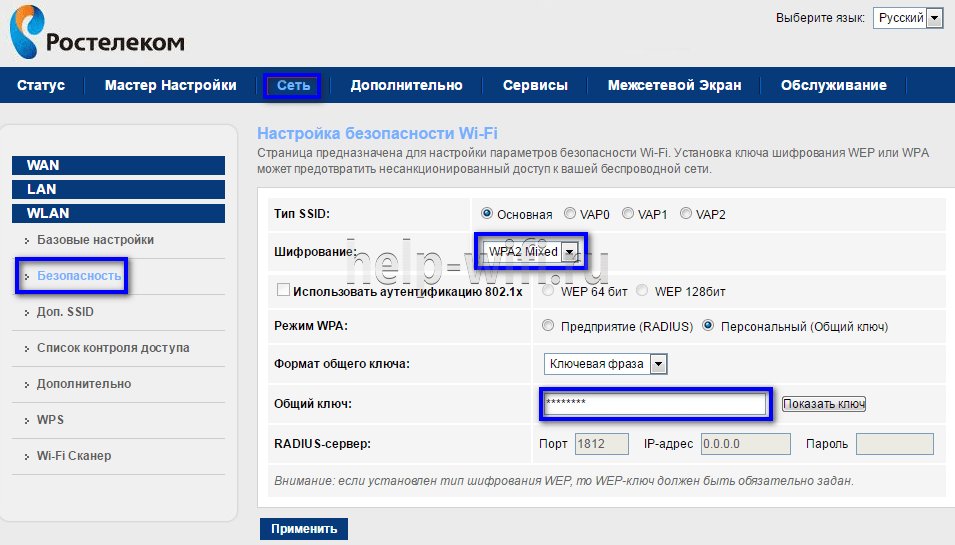Open Базовые настройки in sidebar
Viewport: 955px width, 545px height.
[x=95, y=240]
